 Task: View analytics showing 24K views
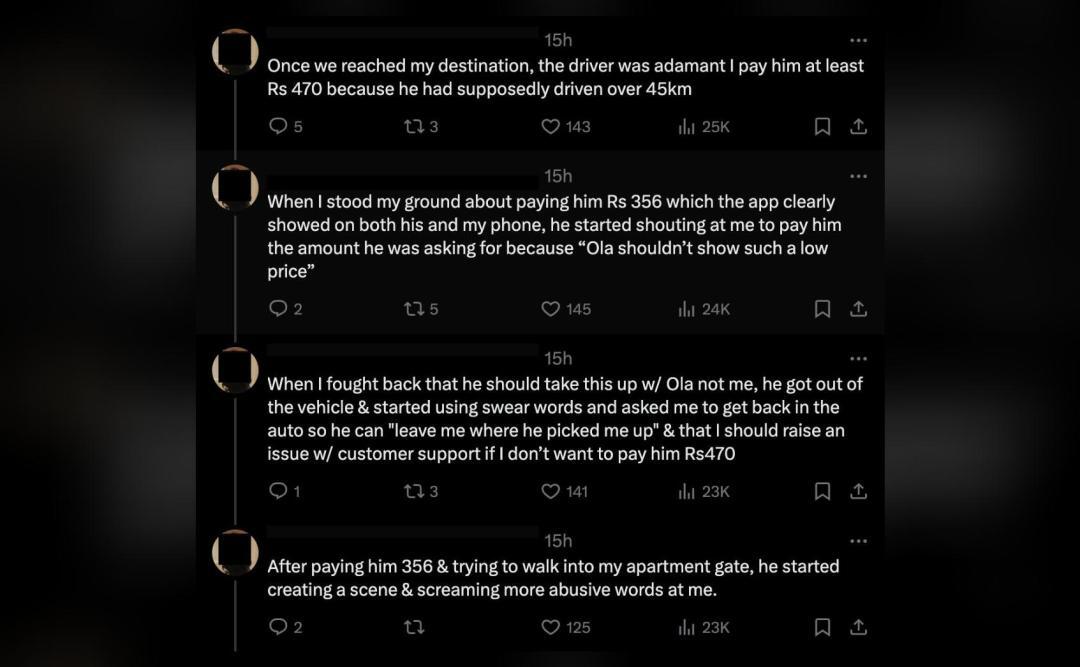pos(704,309)
